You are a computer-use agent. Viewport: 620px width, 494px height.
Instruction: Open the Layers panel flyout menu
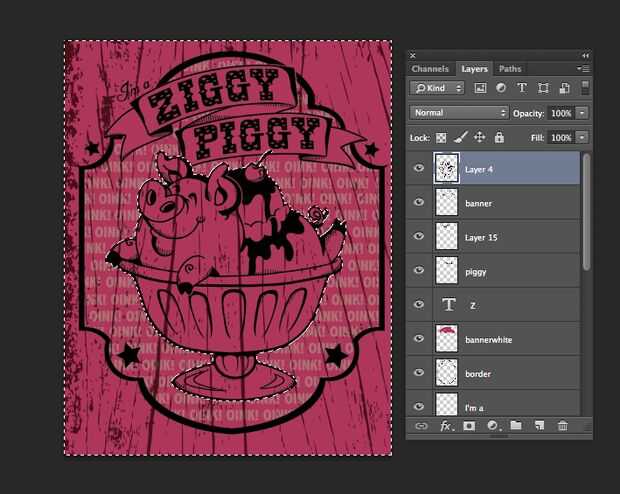coord(583,69)
